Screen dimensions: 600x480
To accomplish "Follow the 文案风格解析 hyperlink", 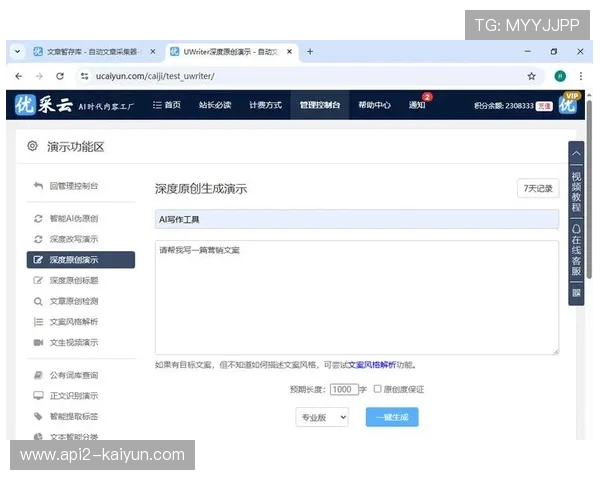I will [371, 365].
